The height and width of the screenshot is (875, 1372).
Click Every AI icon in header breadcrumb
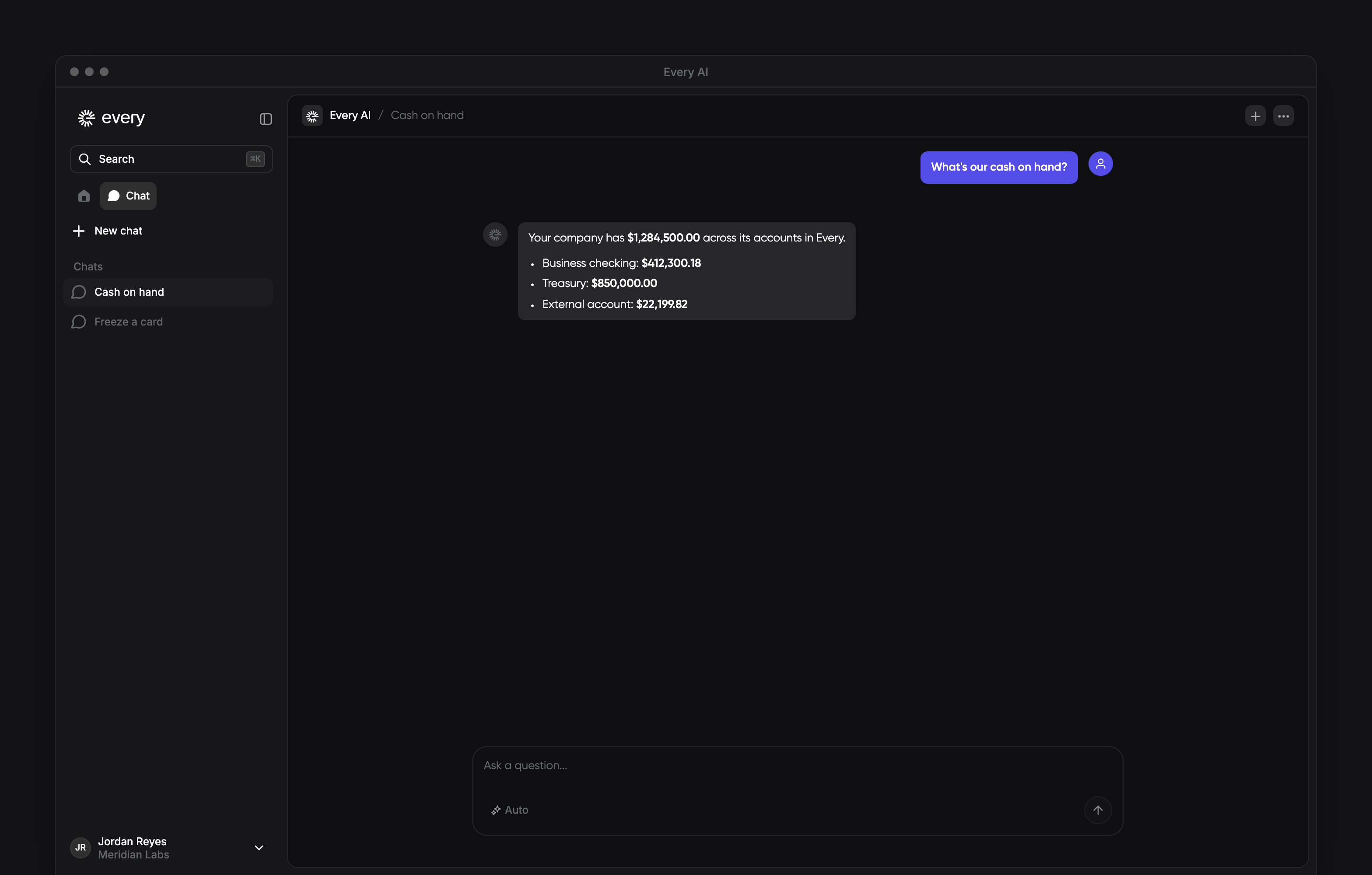pos(312,116)
